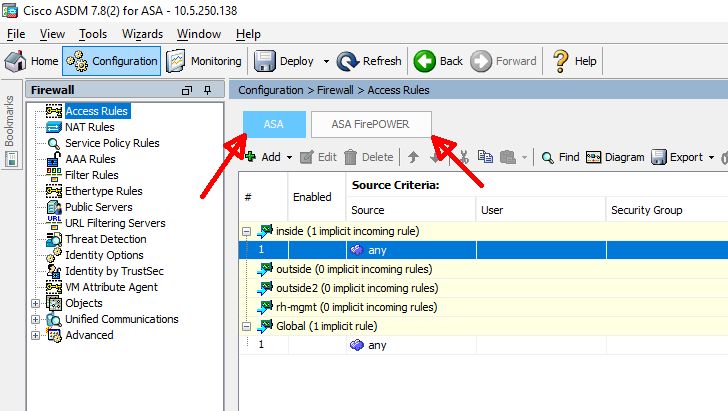Open Help with the question mark icon
This screenshot has height=411, width=728.
click(x=561, y=61)
